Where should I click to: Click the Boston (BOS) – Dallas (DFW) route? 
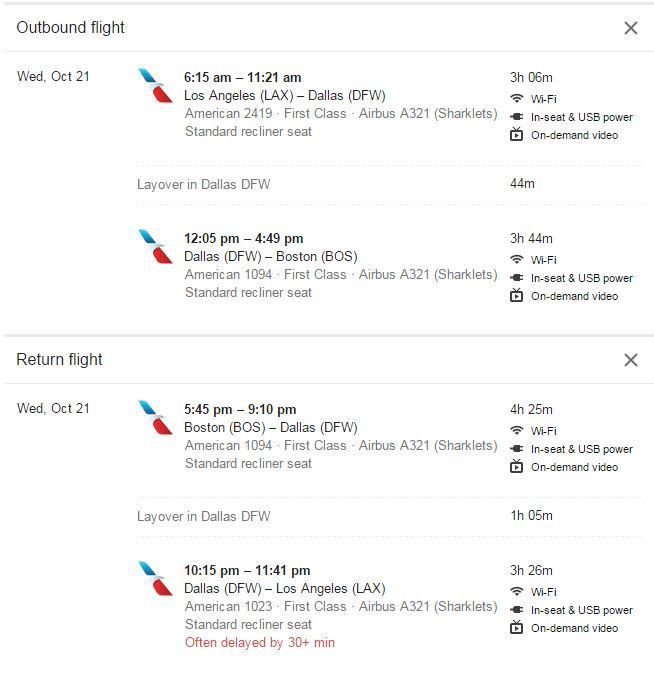270,427
